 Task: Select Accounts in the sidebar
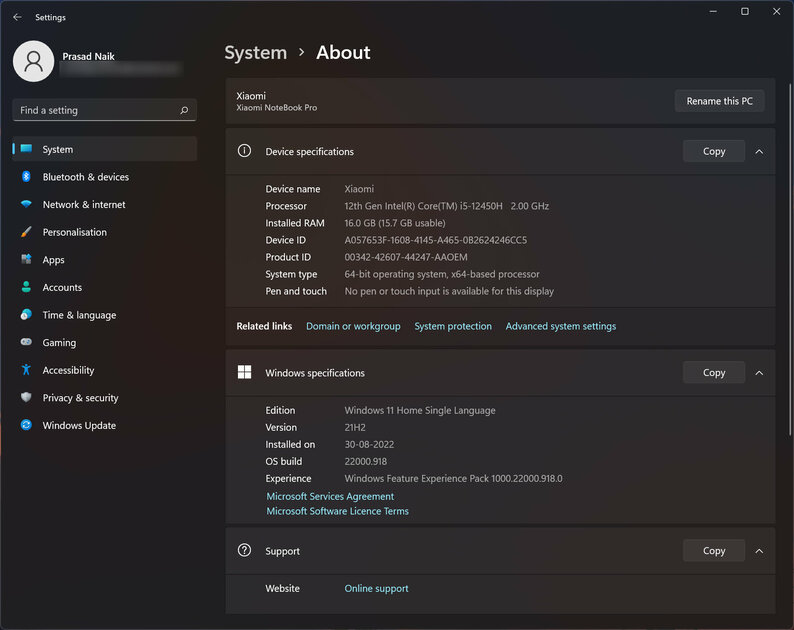pos(105,287)
